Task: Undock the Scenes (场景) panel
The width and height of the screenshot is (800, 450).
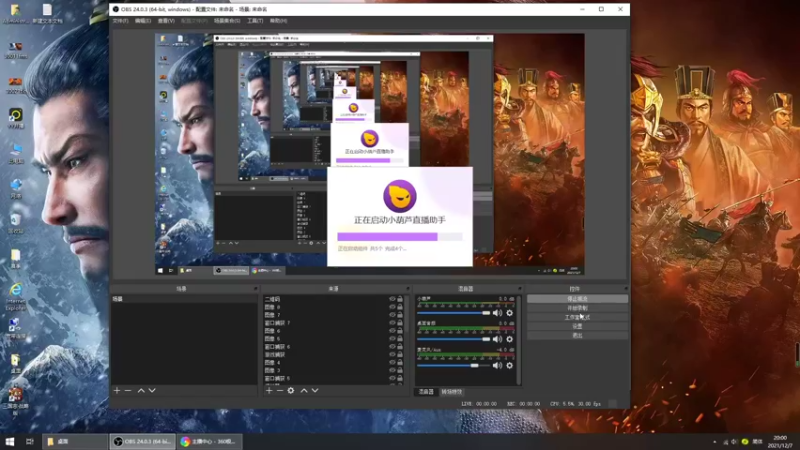Action: click(x=256, y=289)
